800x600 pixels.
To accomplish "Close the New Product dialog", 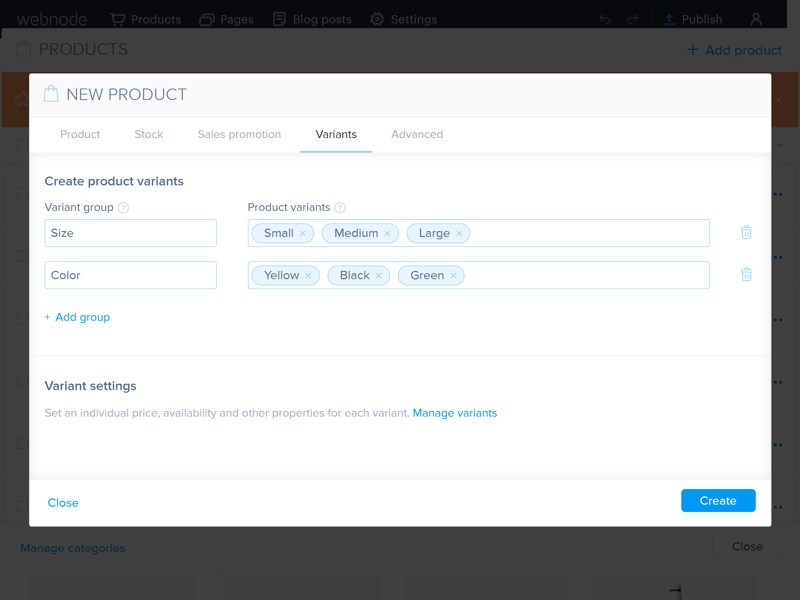I will point(63,503).
